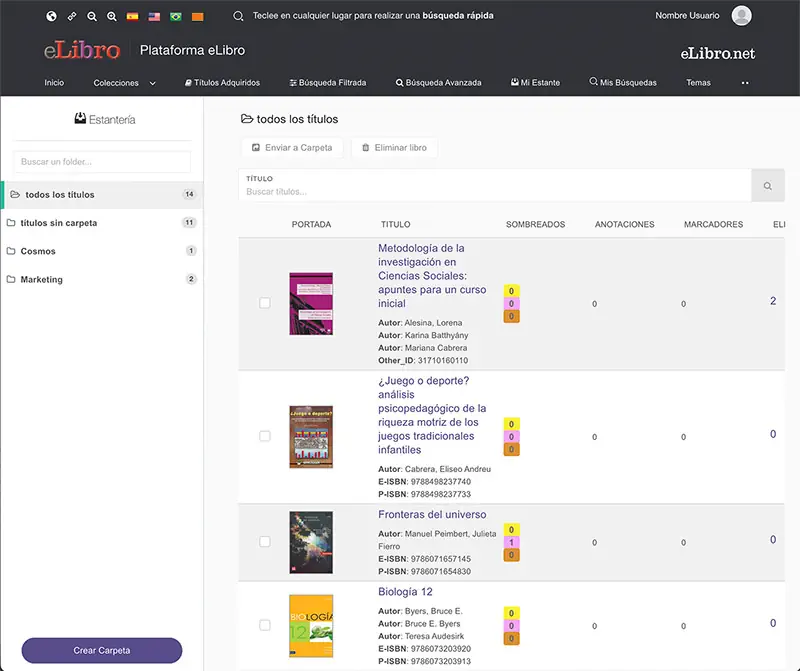The height and width of the screenshot is (671, 800).
Task: Switch language using the Spanish flag icon
Action: click(x=131, y=16)
